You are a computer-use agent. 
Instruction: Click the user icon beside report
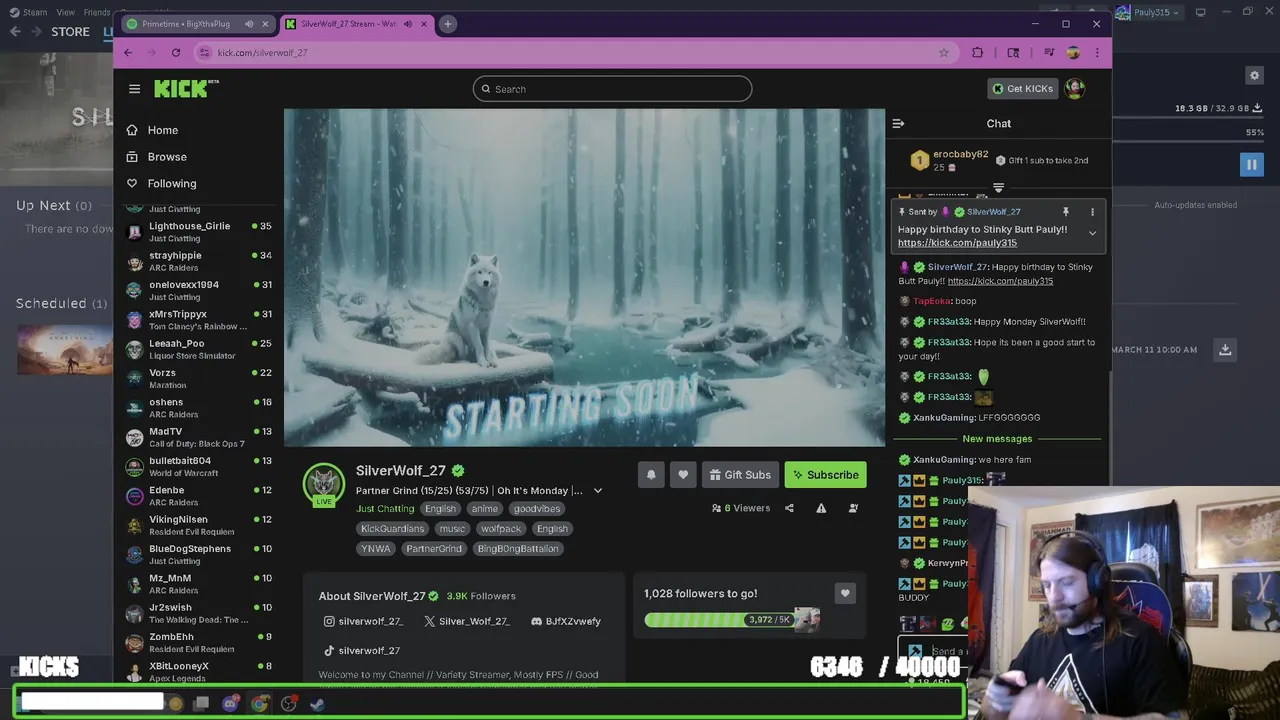point(853,508)
